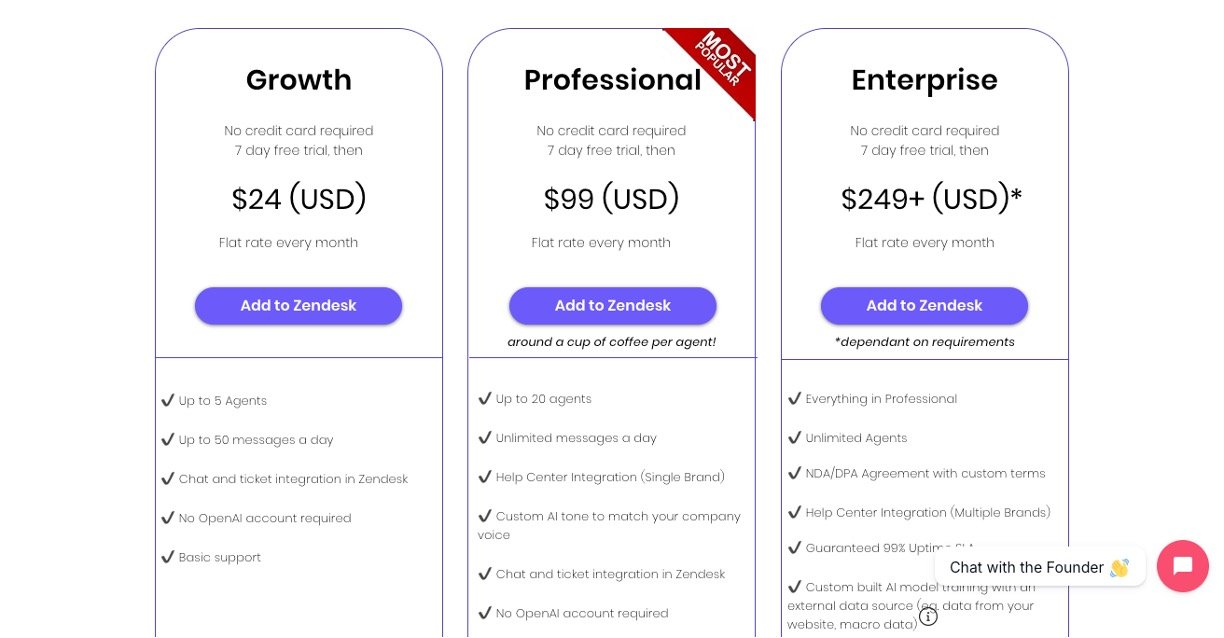This screenshot has width=1224, height=638.
Task: Click the Professional plan heading
Action: (x=612, y=80)
